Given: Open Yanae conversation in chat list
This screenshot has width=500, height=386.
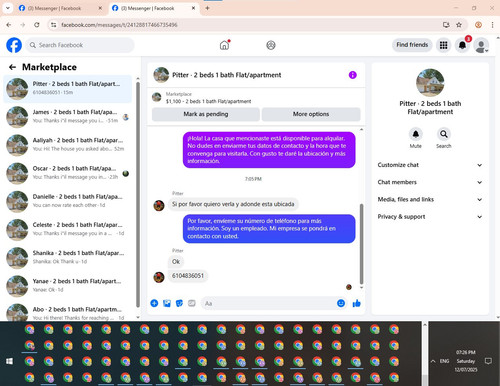Looking at the screenshot, I should click(x=68, y=286).
